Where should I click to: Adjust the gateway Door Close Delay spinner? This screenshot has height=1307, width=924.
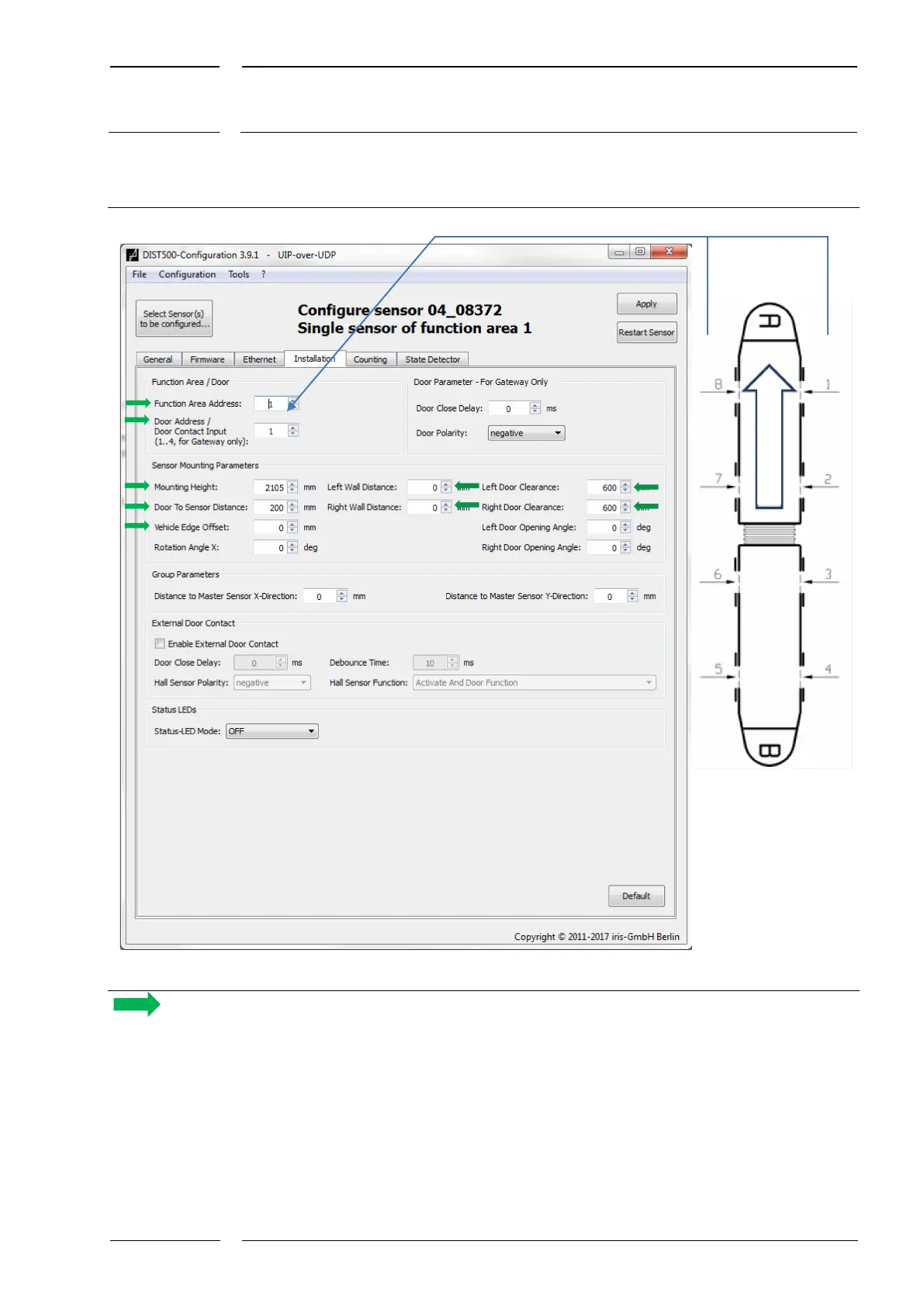pyautogui.click(x=535, y=408)
